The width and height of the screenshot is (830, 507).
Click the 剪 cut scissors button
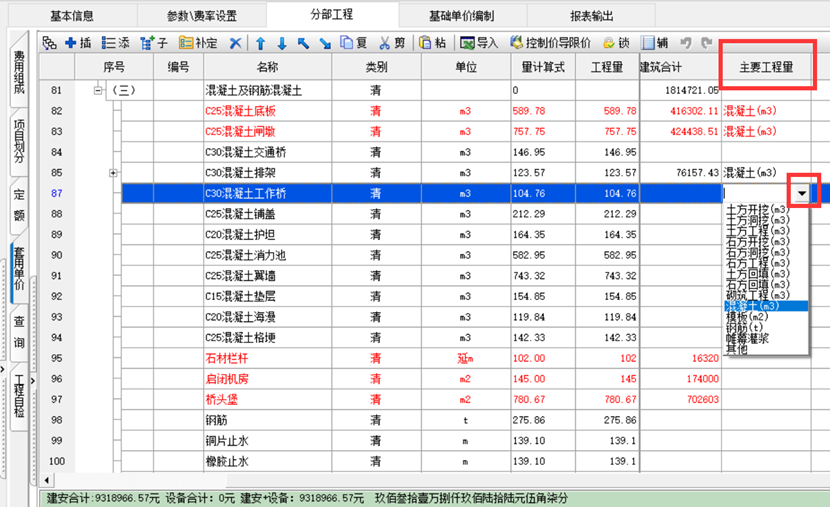click(392, 43)
